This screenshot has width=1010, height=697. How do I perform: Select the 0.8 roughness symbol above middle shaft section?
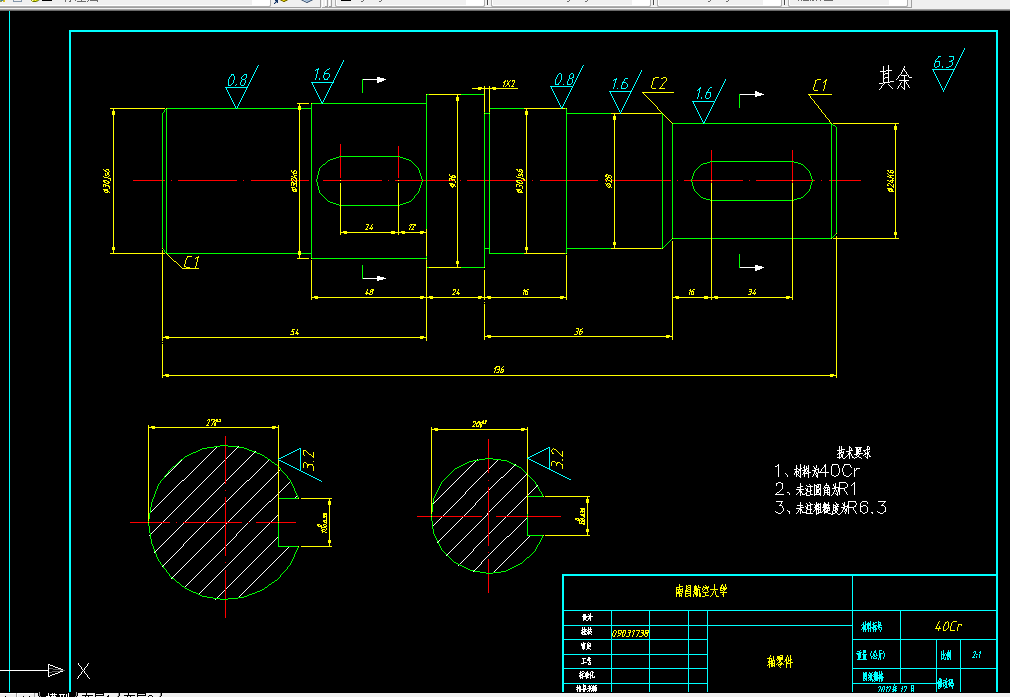point(563,79)
